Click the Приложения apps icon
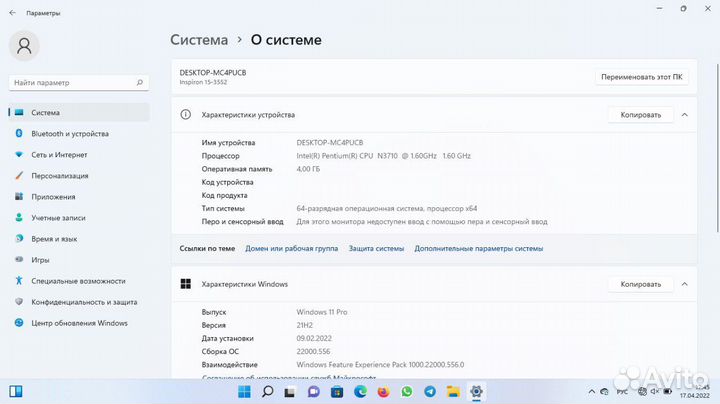Image resolution: width=720 pixels, height=404 pixels. pos(19,196)
